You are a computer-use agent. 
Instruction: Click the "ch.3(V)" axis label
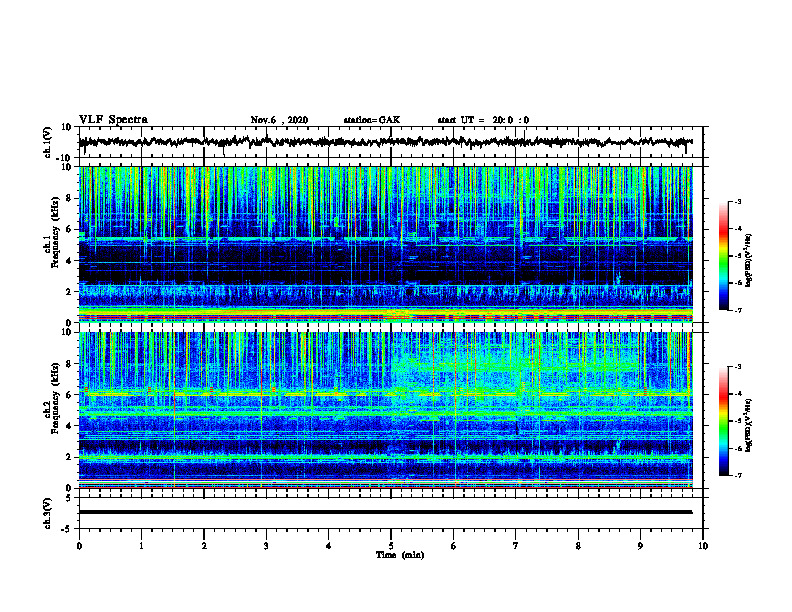(x=47, y=513)
